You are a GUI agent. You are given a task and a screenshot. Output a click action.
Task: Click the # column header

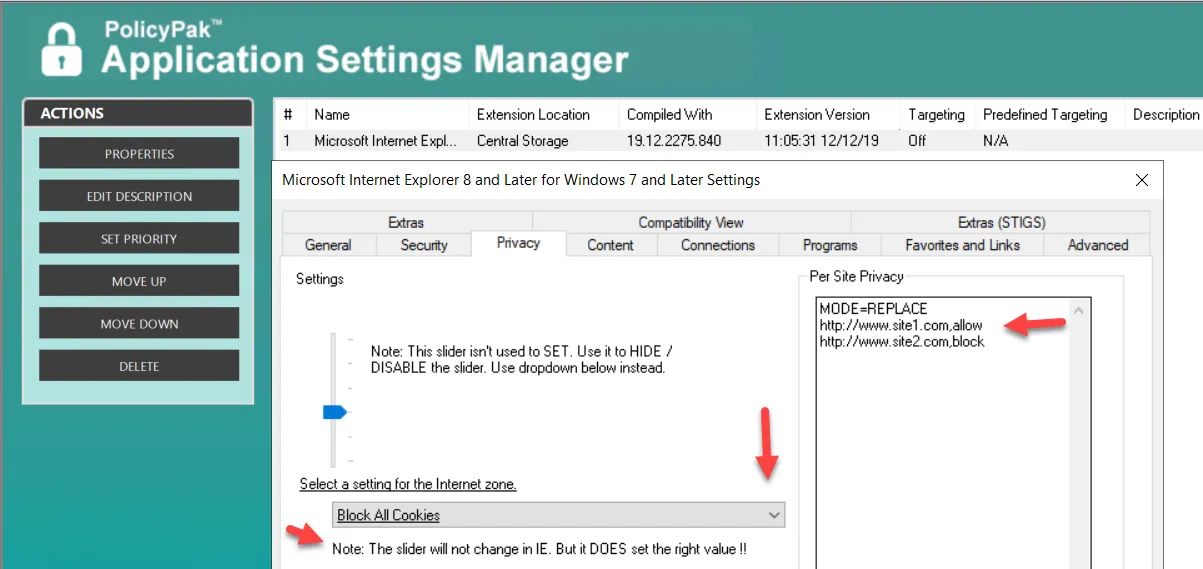click(289, 115)
